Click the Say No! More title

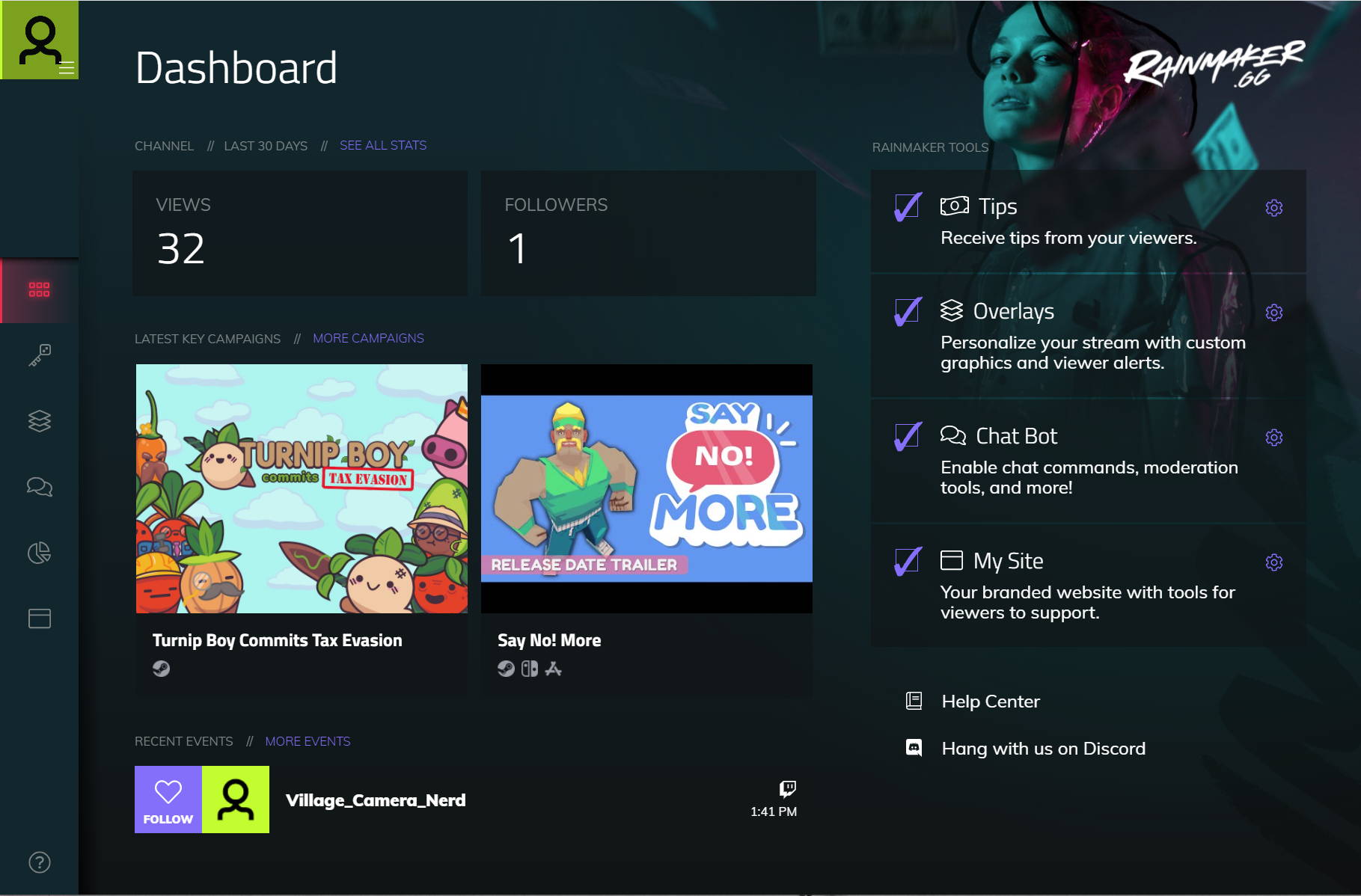[549, 640]
